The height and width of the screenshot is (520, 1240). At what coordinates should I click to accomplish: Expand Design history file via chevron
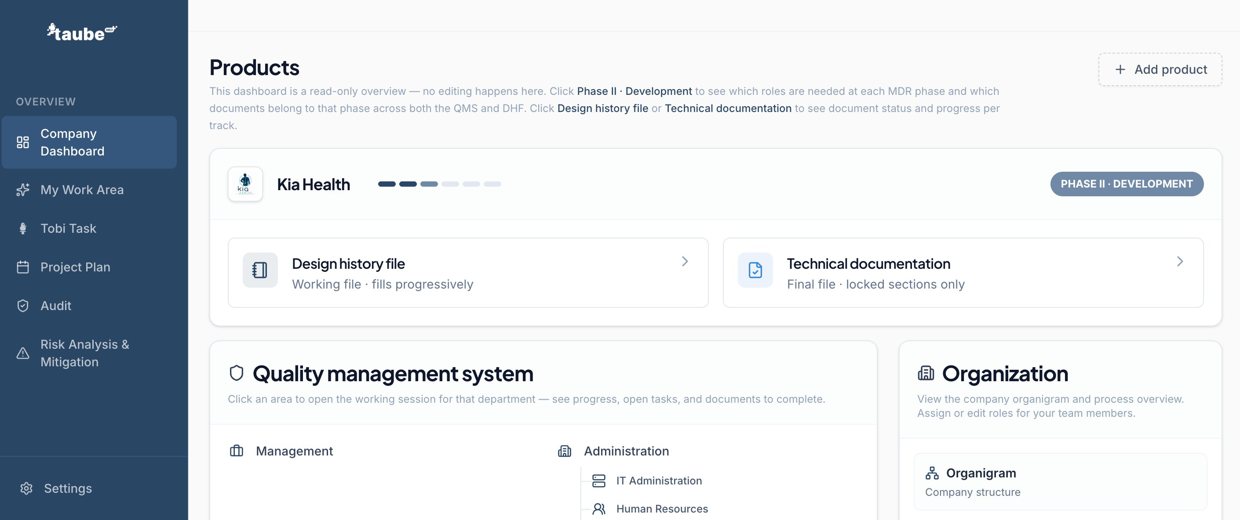coord(685,261)
